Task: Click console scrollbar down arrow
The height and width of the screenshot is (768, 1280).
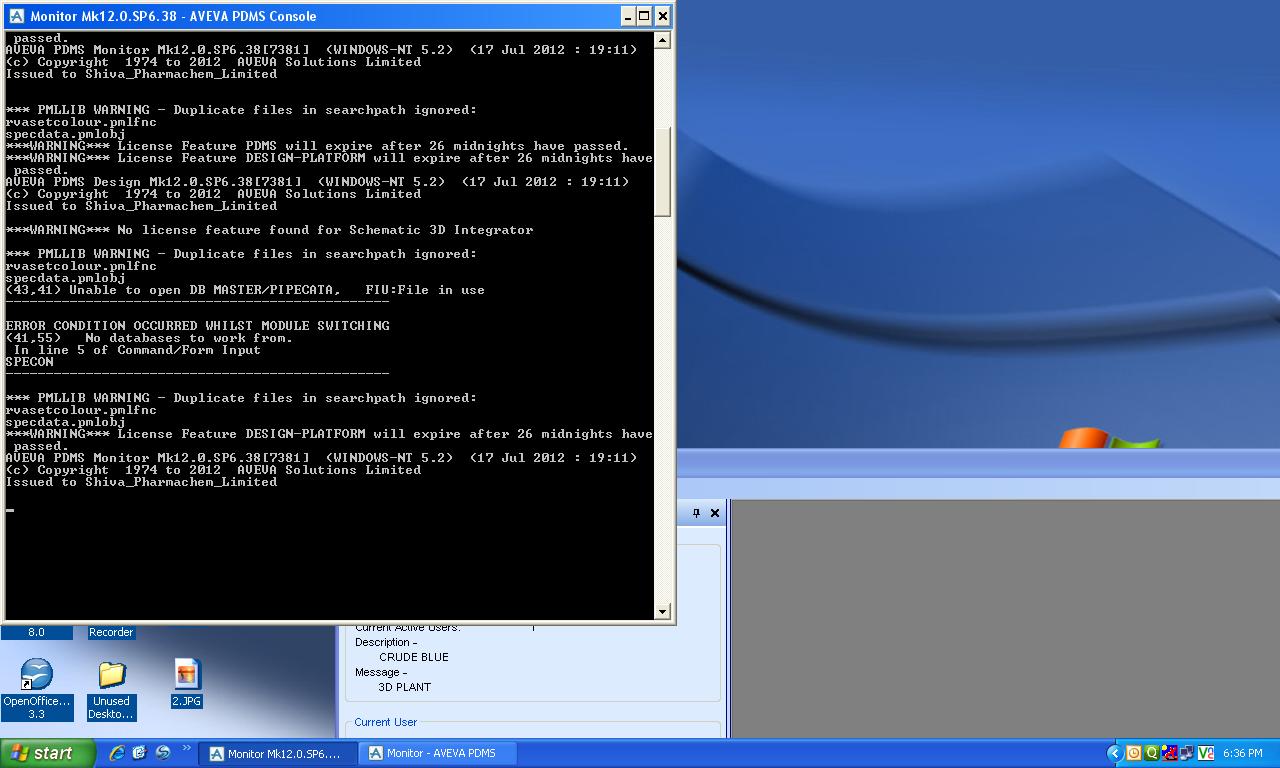Action: point(662,611)
